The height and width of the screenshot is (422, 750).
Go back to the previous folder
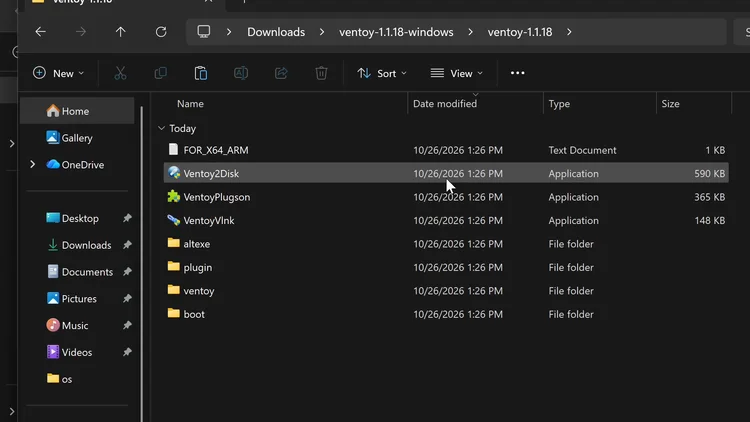(x=41, y=32)
